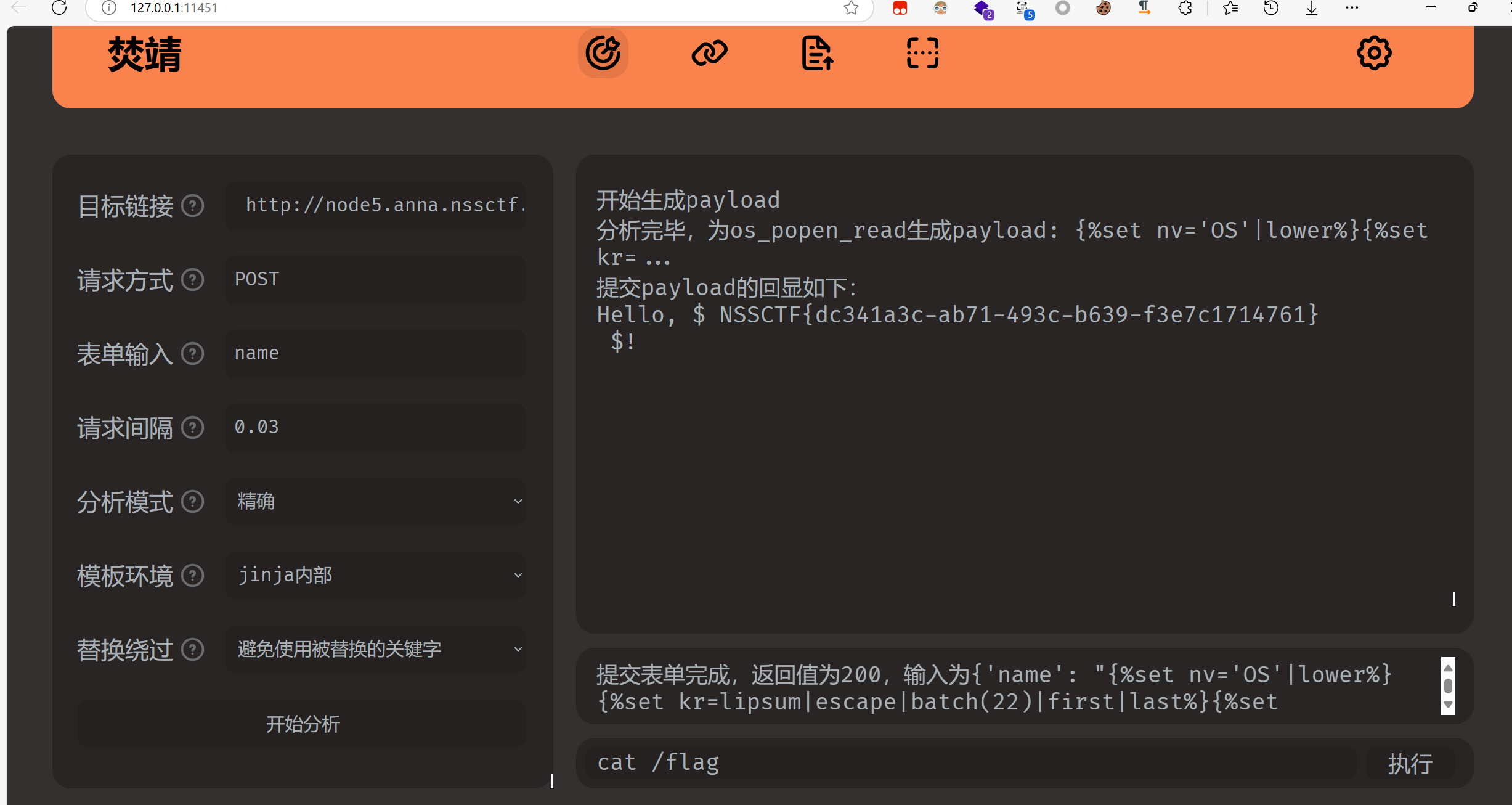The image size is (1512, 805).
Task: Open the document upload page icon
Action: 818,53
